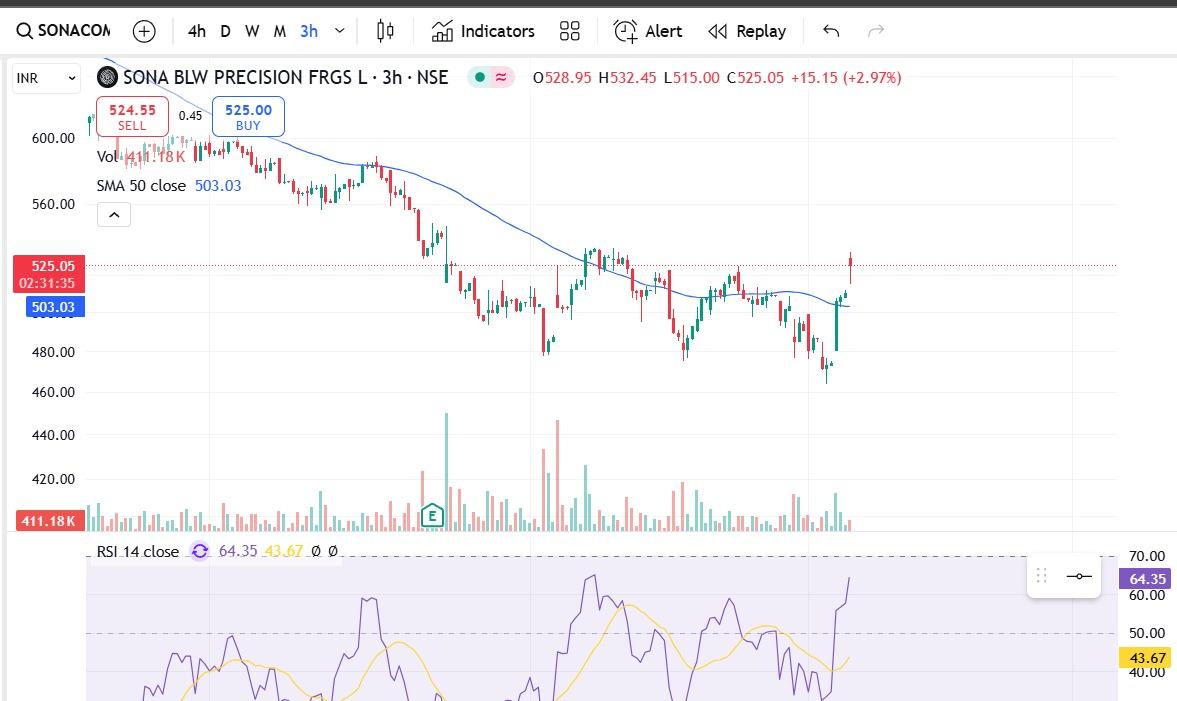Click the 503.03 SMA price label
Viewport: 1177px width, 701px height.
click(x=55, y=307)
